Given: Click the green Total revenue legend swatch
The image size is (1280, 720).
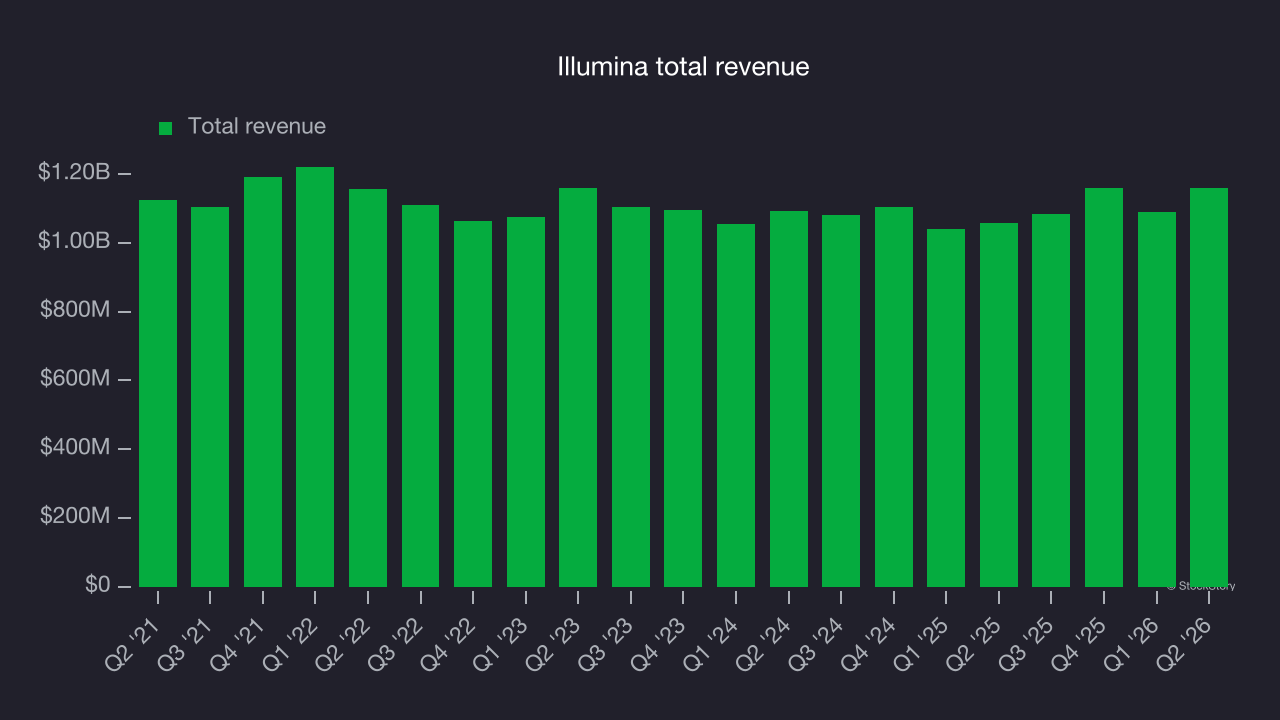Looking at the screenshot, I should pyautogui.click(x=166, y=128).
